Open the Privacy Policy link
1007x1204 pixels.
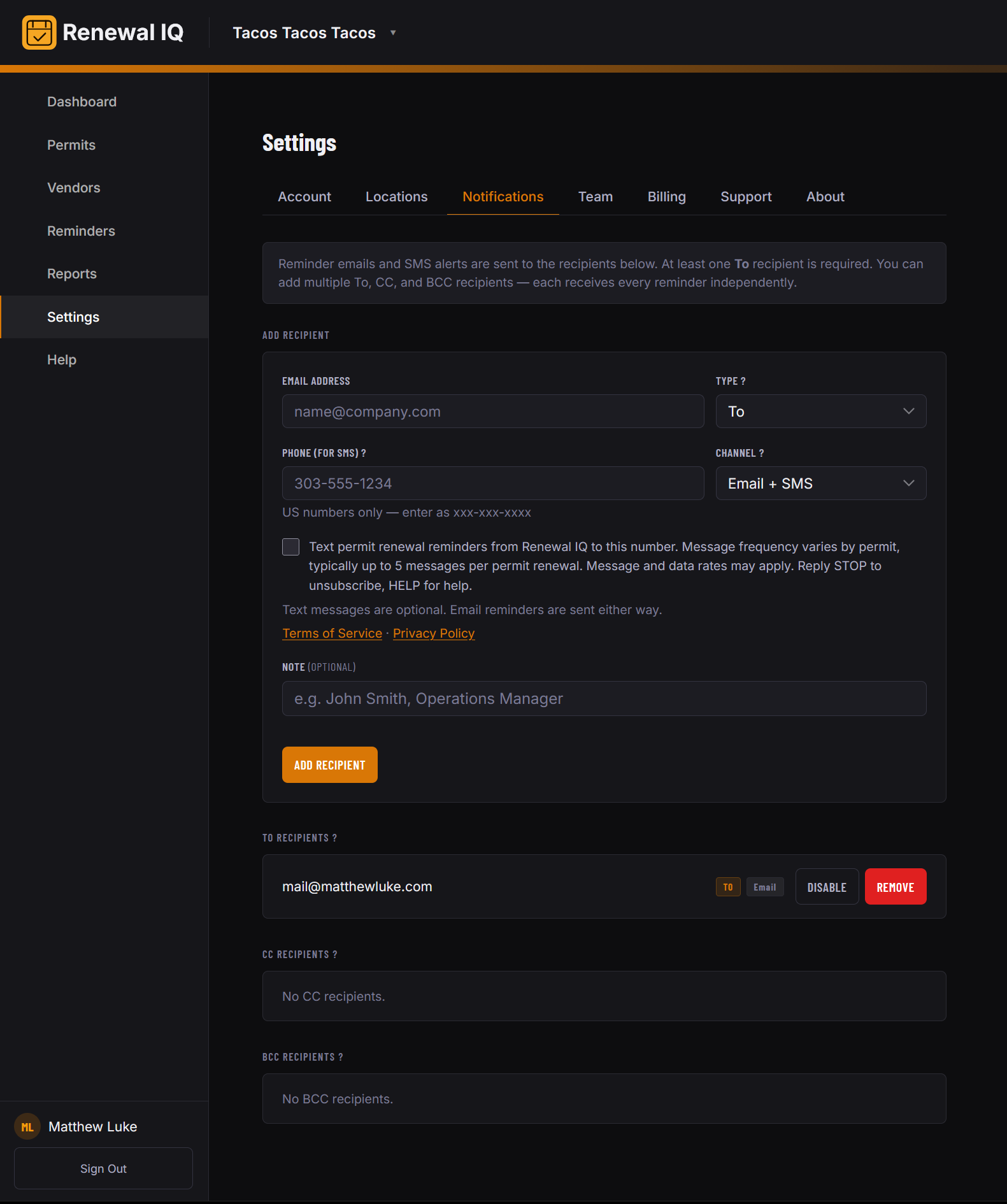click(434, 633)
